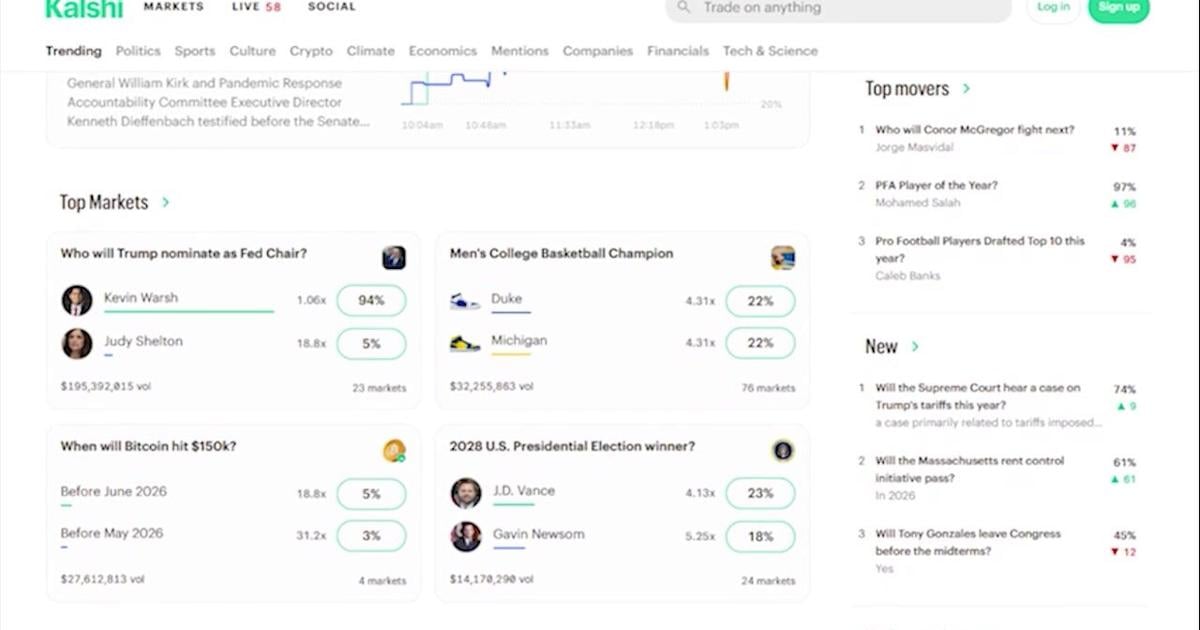This screenshot has width=1200, height=630.
Task: Open the Bitcoin coin icon
Action: (394, 451)
